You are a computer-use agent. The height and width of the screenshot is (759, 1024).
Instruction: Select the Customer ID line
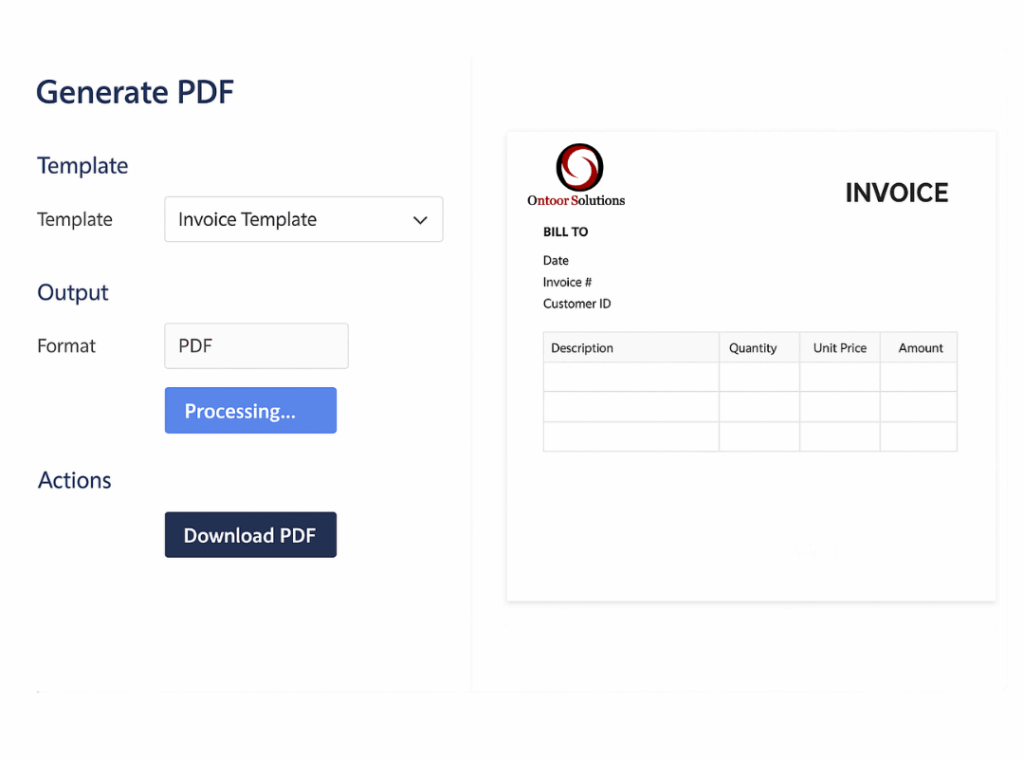(x=577, y=304)
